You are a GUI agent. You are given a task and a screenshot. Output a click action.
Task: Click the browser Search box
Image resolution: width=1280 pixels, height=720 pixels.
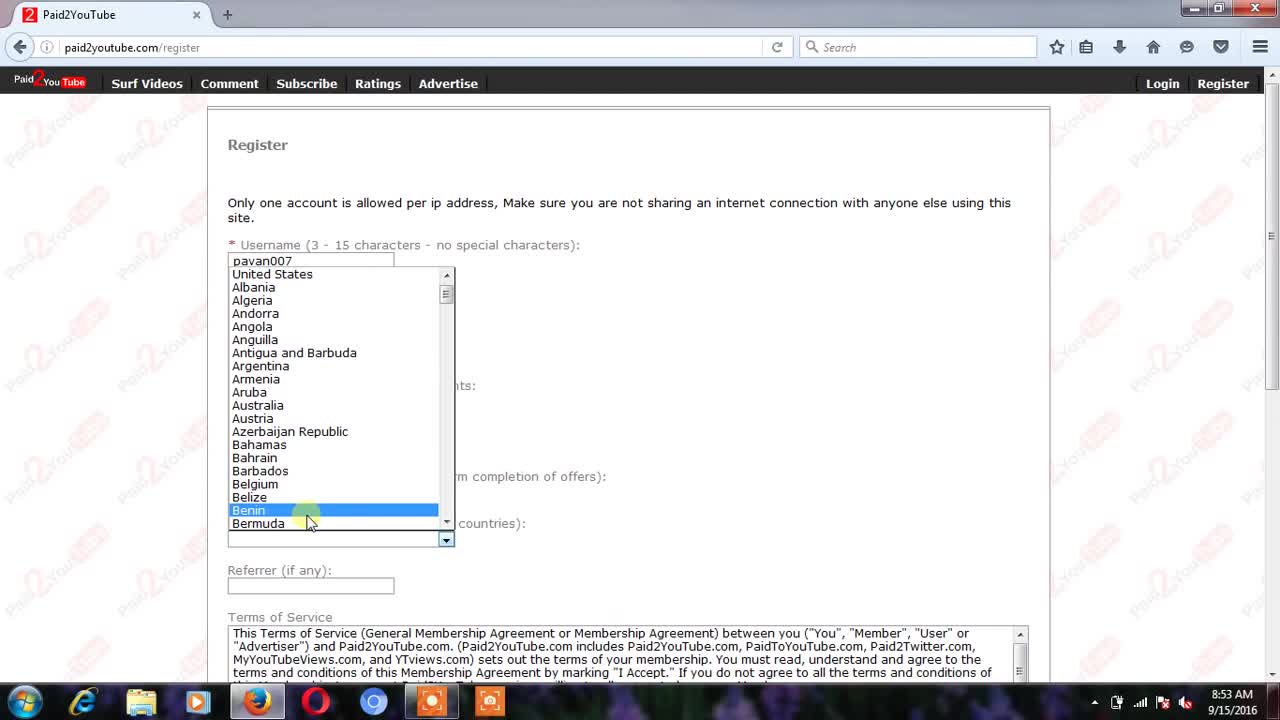(918, 47)
